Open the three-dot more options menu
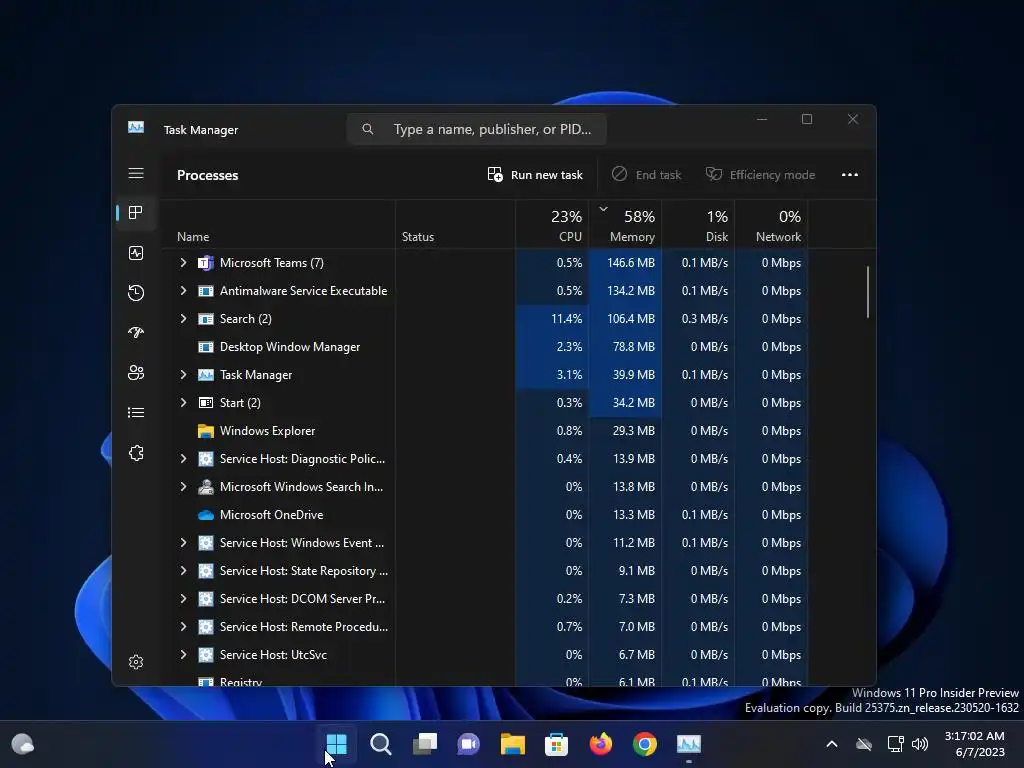This screenshot has width=1024, height=768. (850, 175)
